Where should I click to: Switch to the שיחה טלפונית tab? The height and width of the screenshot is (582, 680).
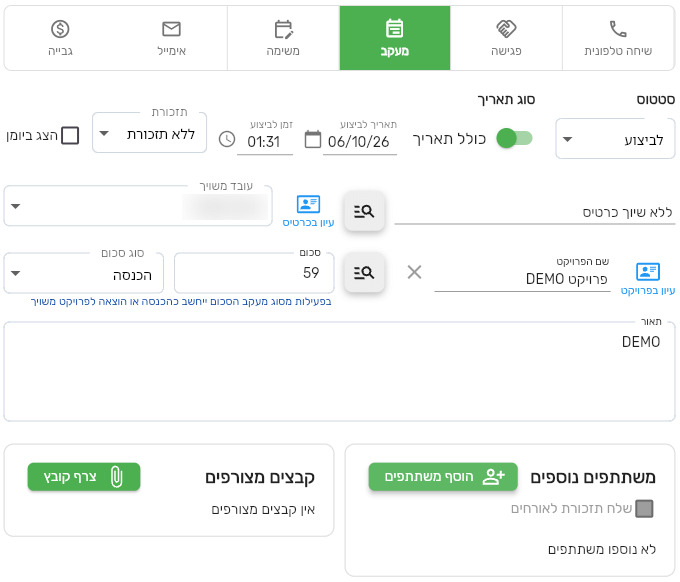coord(618,38)
